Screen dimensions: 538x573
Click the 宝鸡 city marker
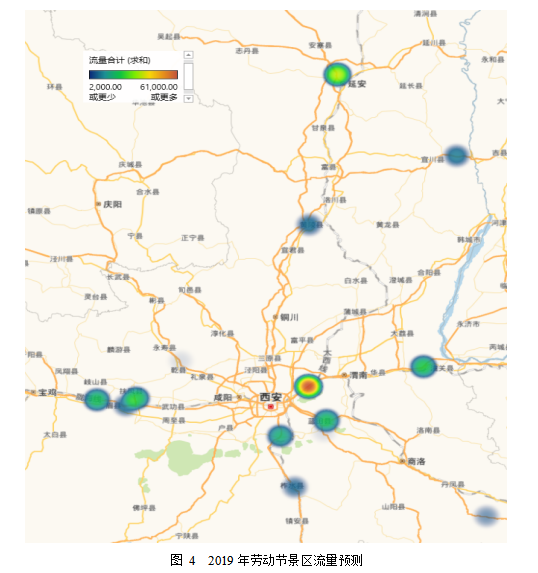(x=33, y=392)
